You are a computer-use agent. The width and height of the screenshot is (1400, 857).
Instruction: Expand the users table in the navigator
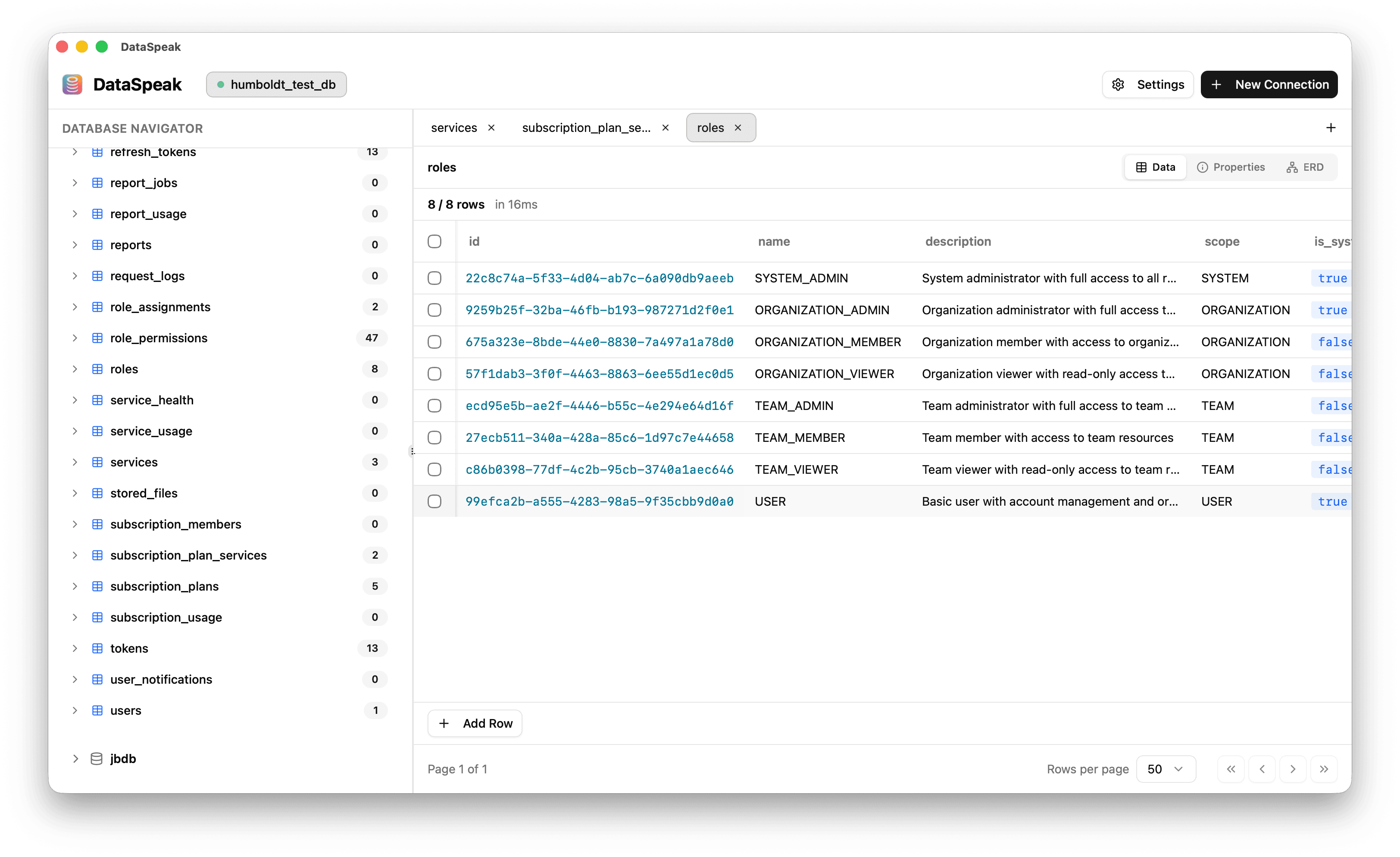[75, 710]
